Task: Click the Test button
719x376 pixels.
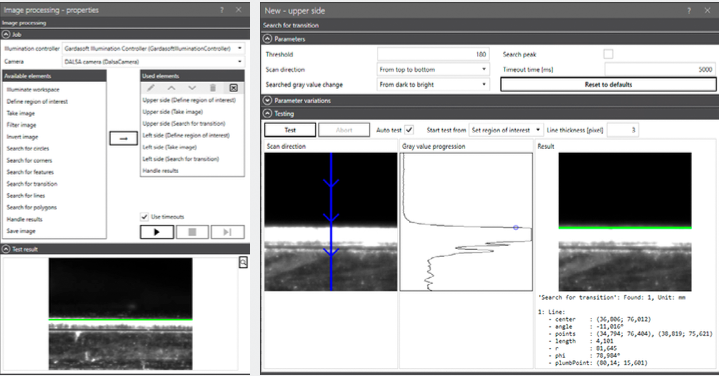Action: coord(290,130)
